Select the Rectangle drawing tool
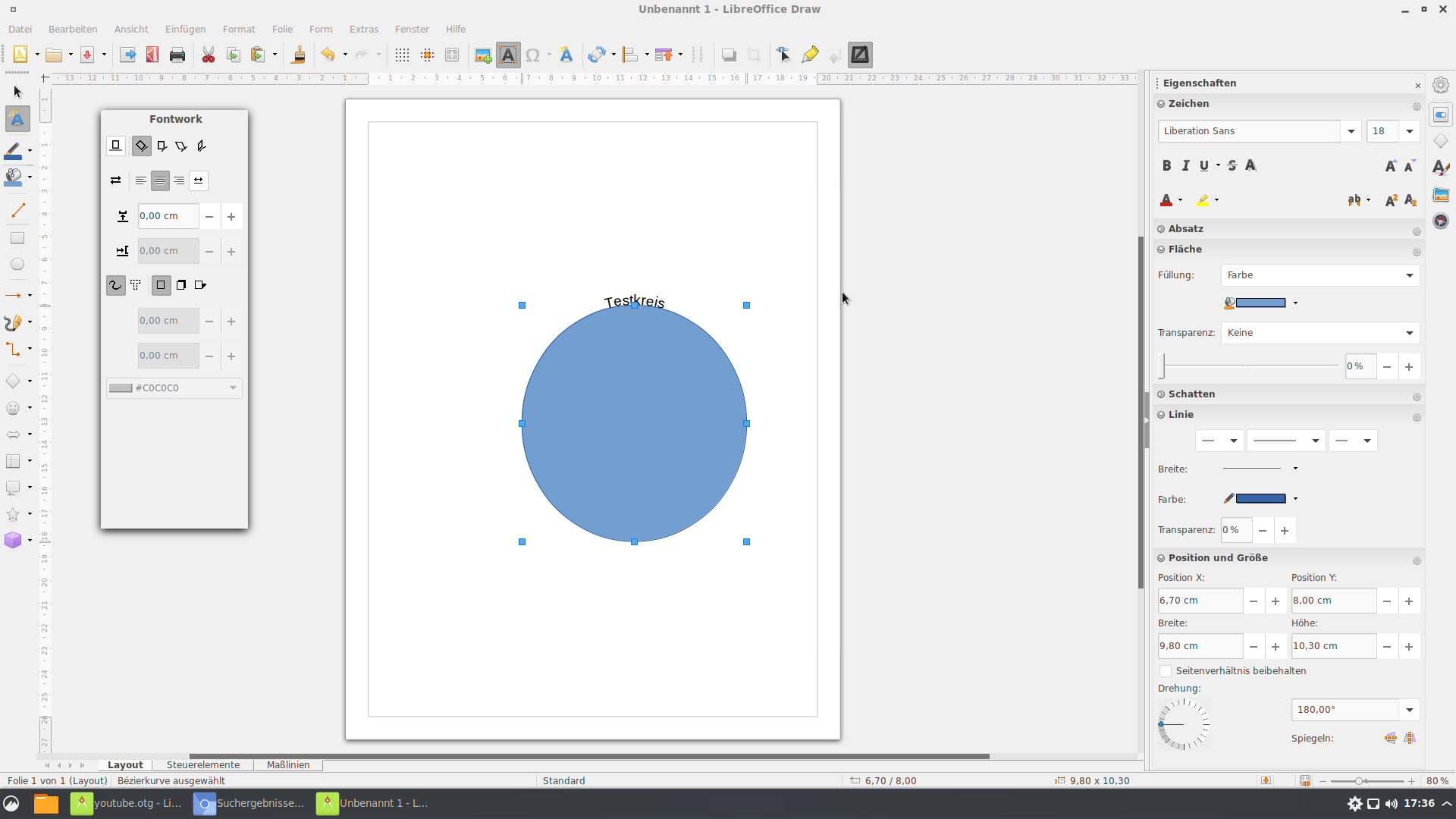 pyautogui.click(x=17, y=238)
